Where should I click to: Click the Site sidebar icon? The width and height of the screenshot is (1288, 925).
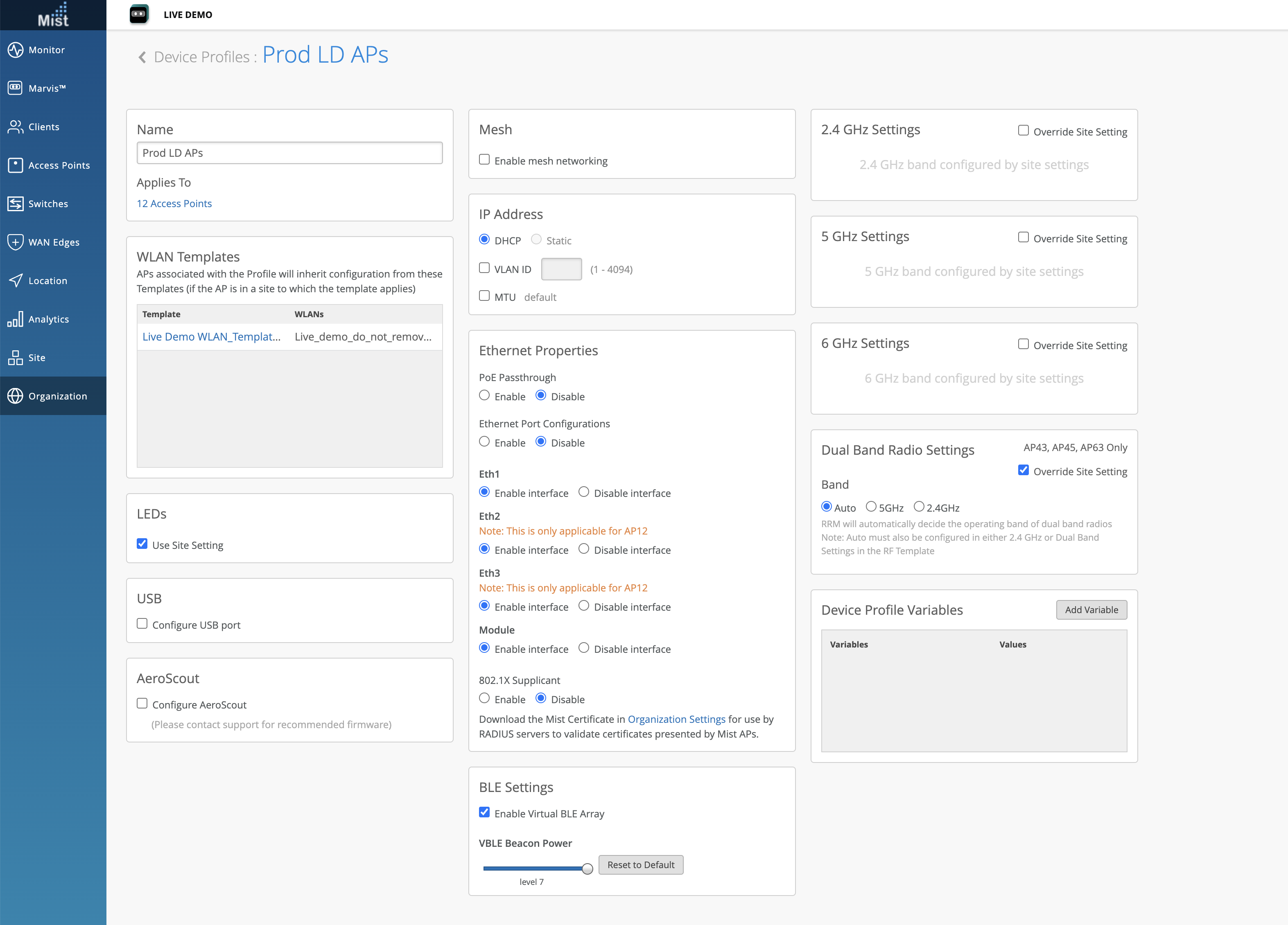tap(15, 358)
